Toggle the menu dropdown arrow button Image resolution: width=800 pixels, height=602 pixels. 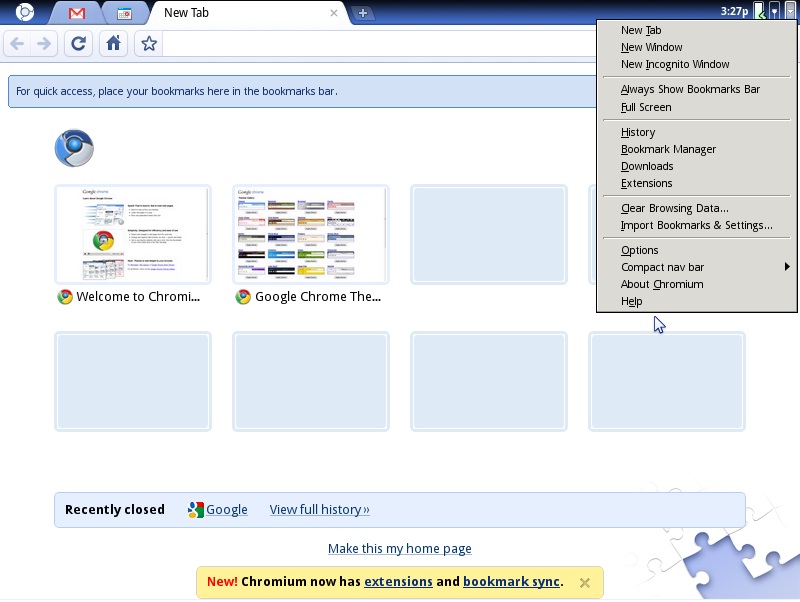pos(790,10)
